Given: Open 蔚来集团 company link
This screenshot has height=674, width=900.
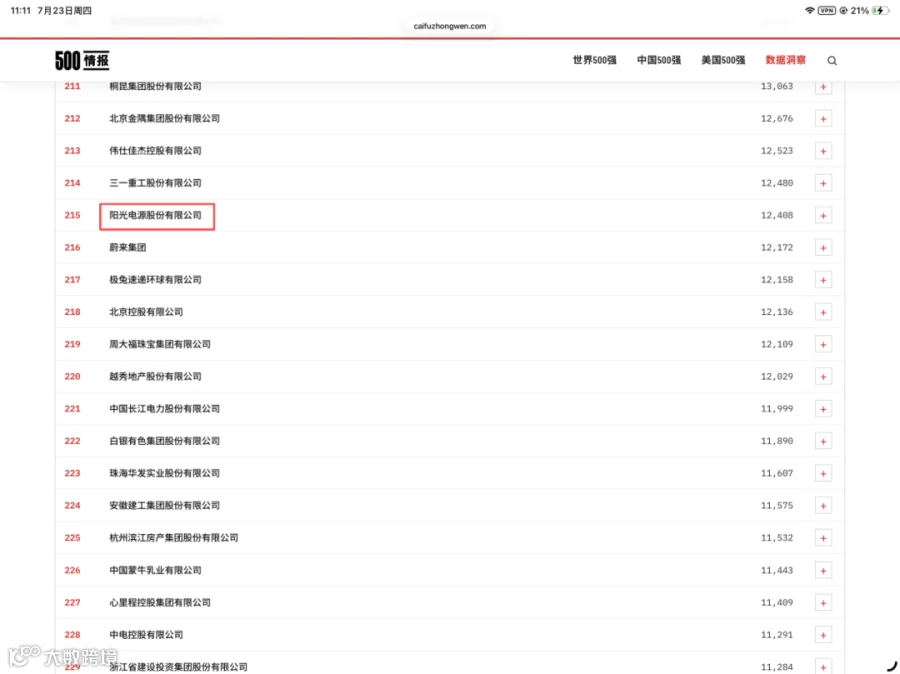Looking at the screenshot, I should coord(127,247).
